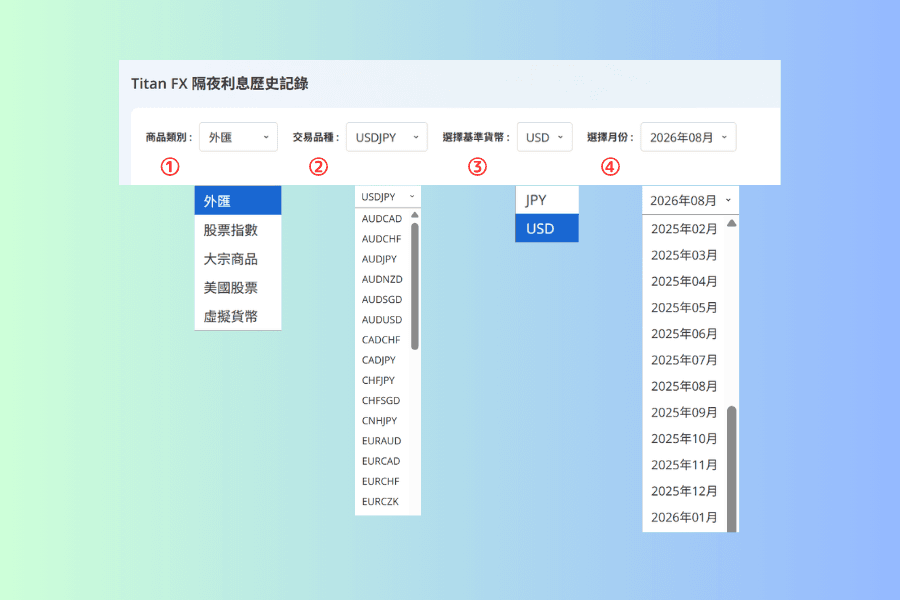Pick 2025年04月 month option
Image resolution: width=900 pixels, height=600 pixels.
pos(684,281)
